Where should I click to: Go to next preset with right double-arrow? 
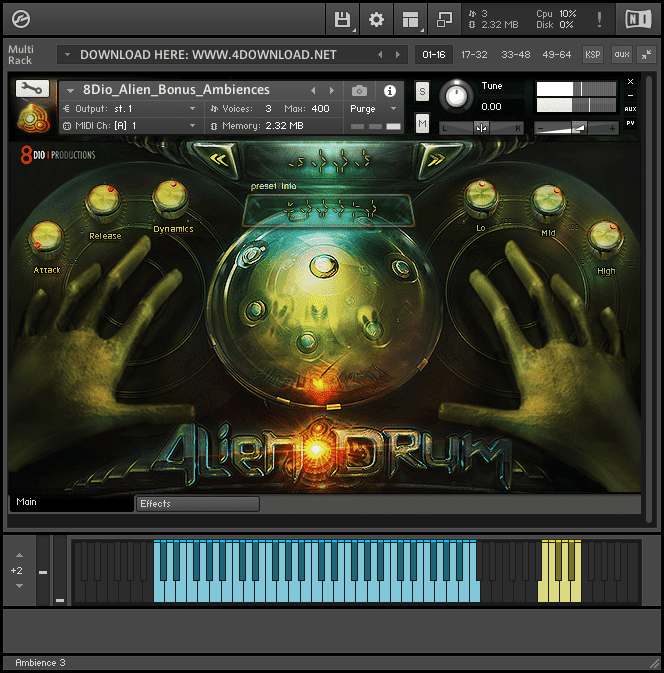(x=436, y=160)
